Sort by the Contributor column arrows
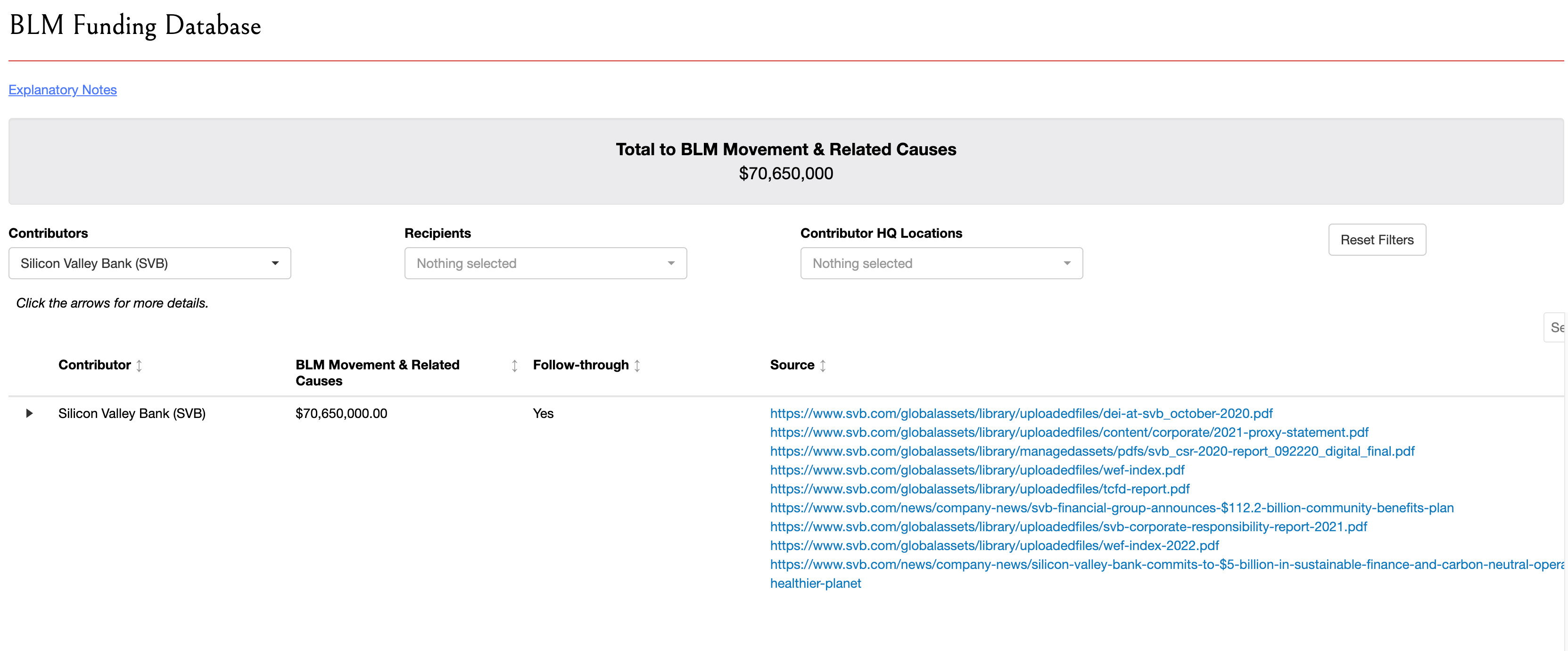1568x651 pixels. click(x=139, y=366)
